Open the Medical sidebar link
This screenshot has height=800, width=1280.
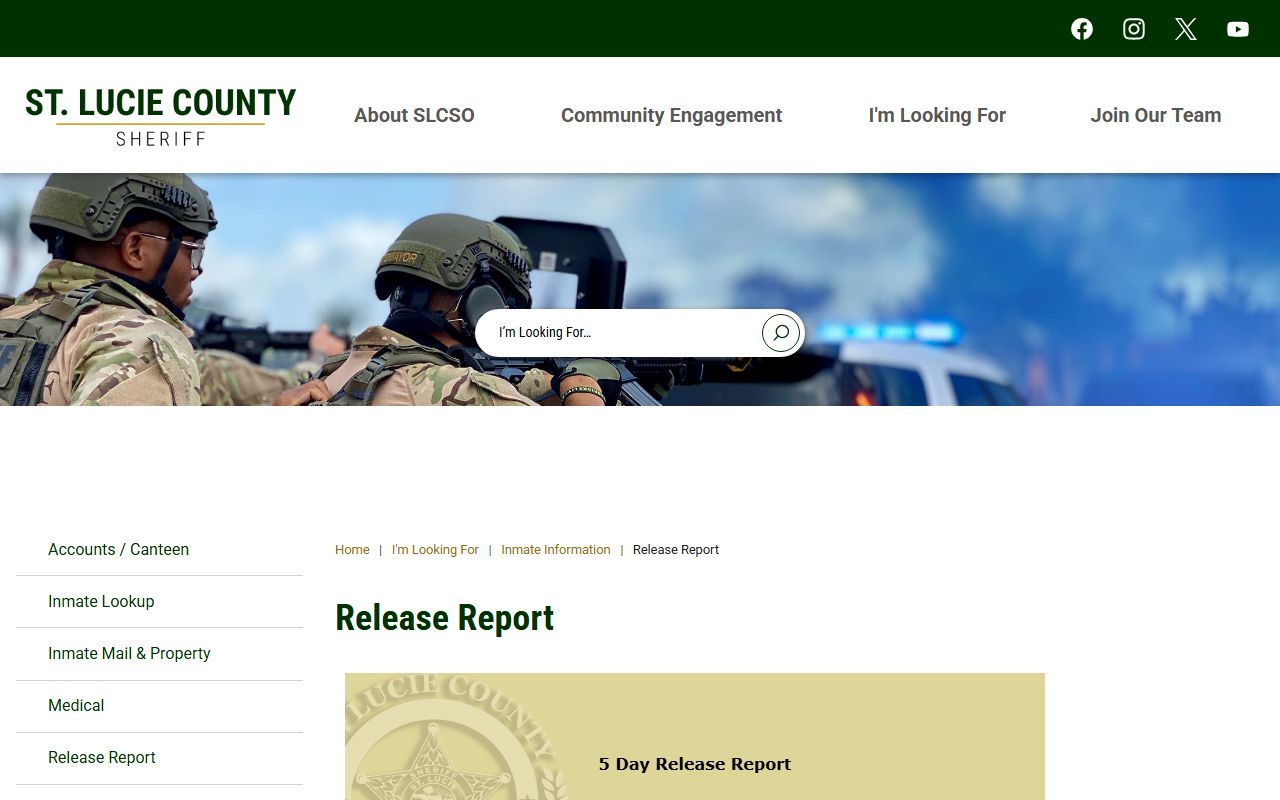pos(159,706)
